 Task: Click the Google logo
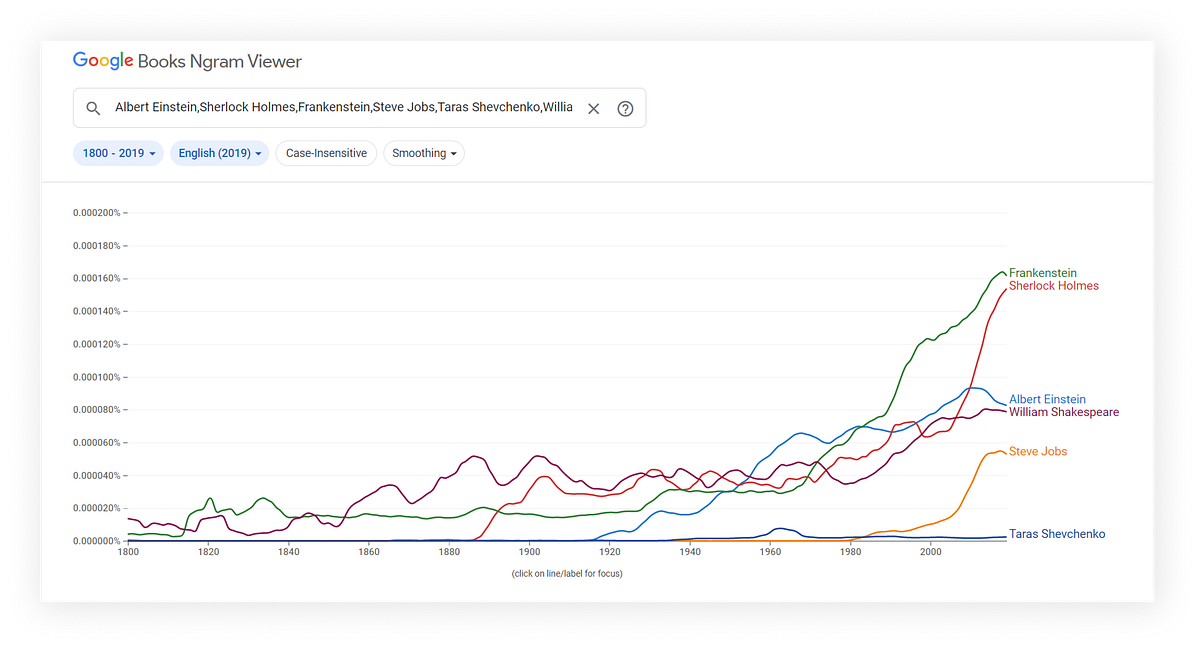pyautogui.click(x=101, y=61)
